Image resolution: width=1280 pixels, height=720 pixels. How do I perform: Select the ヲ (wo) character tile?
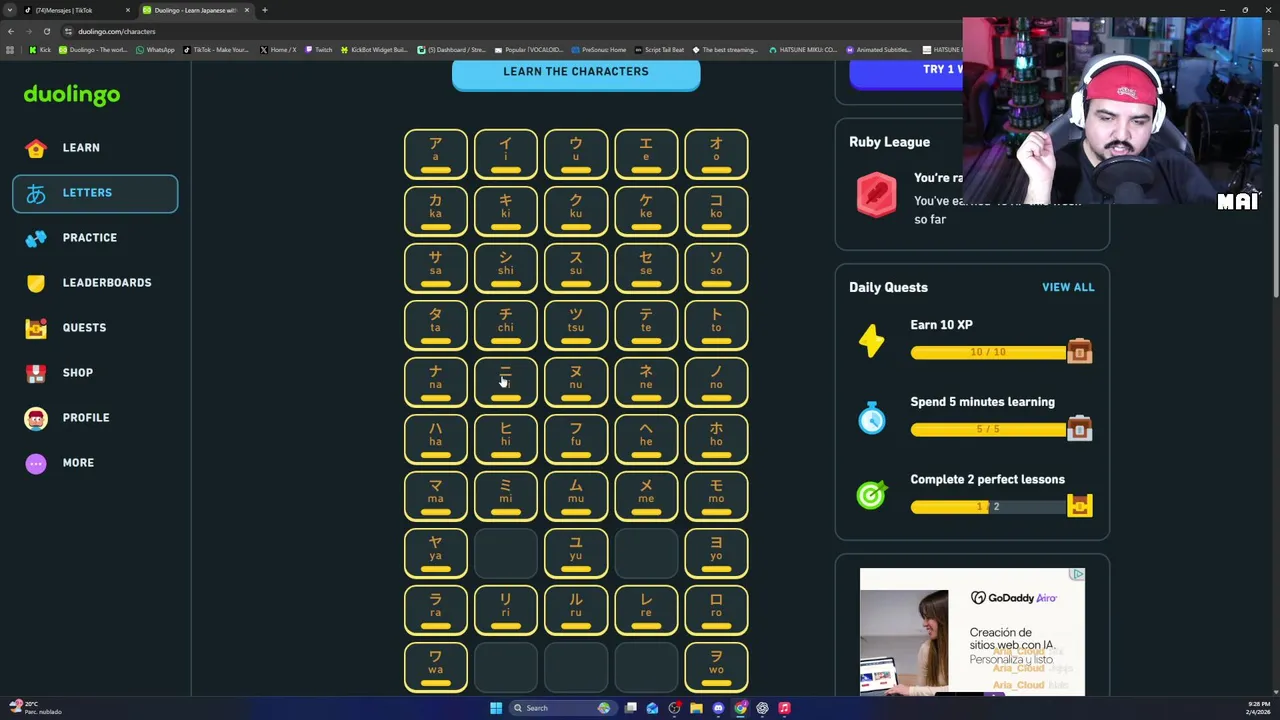(716, 667)
